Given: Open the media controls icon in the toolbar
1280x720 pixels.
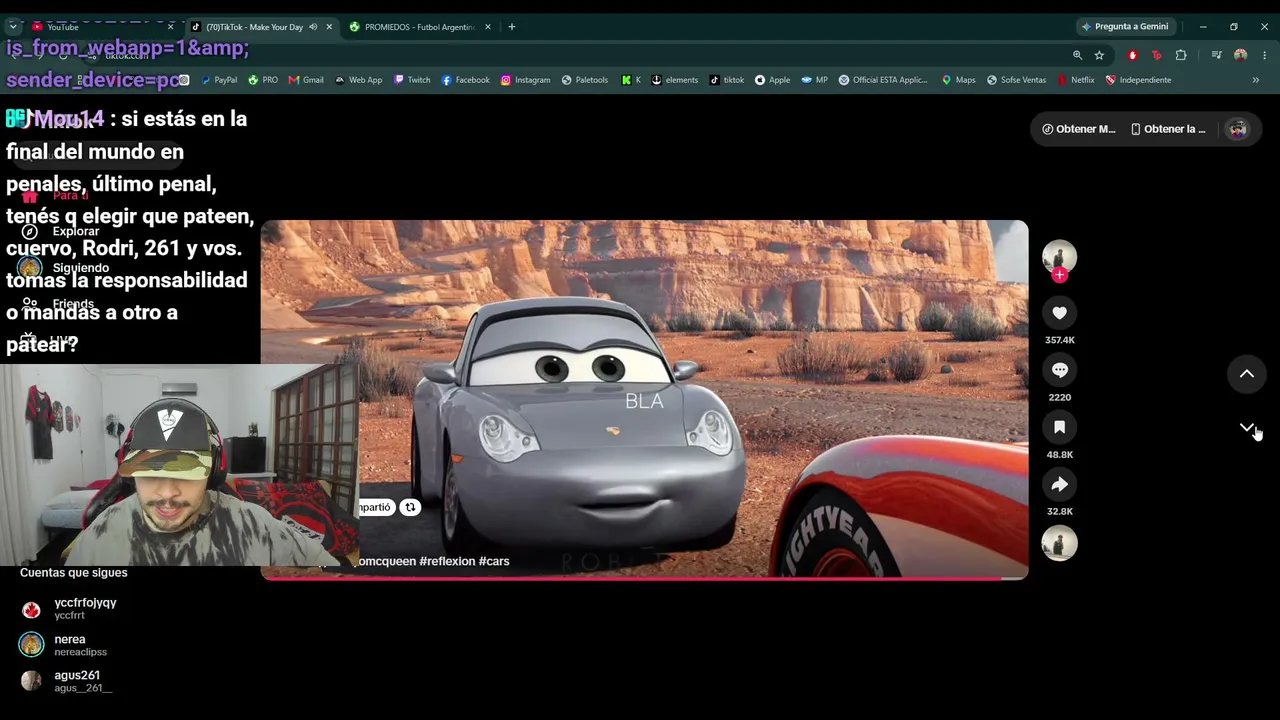Looking at the screenshot, I should point(1216,55).
